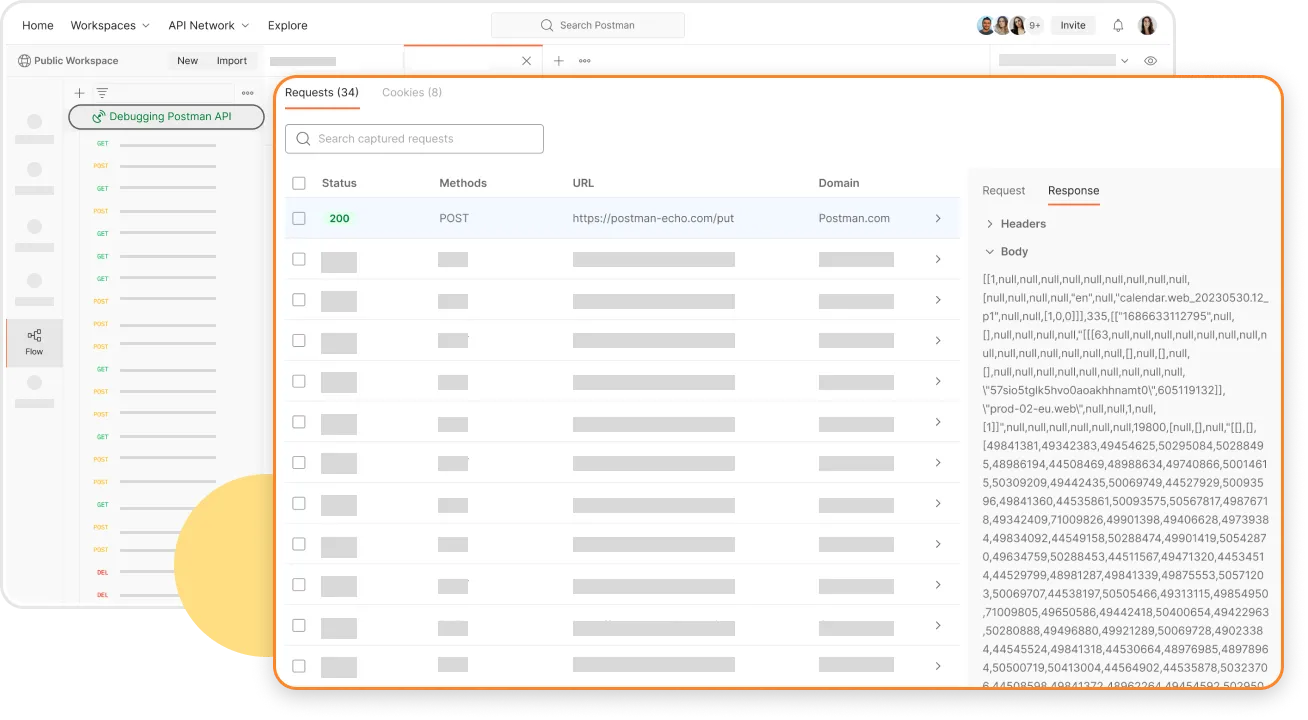Close the open request tab
The height and width of the screenshot is (720, 1308).
[x=527, y=61]
